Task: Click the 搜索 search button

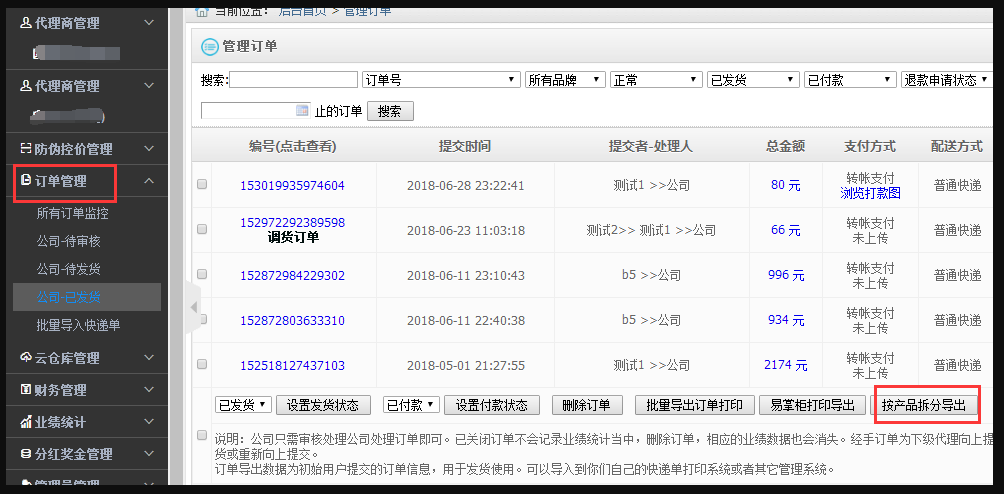Action: (390, 111)
